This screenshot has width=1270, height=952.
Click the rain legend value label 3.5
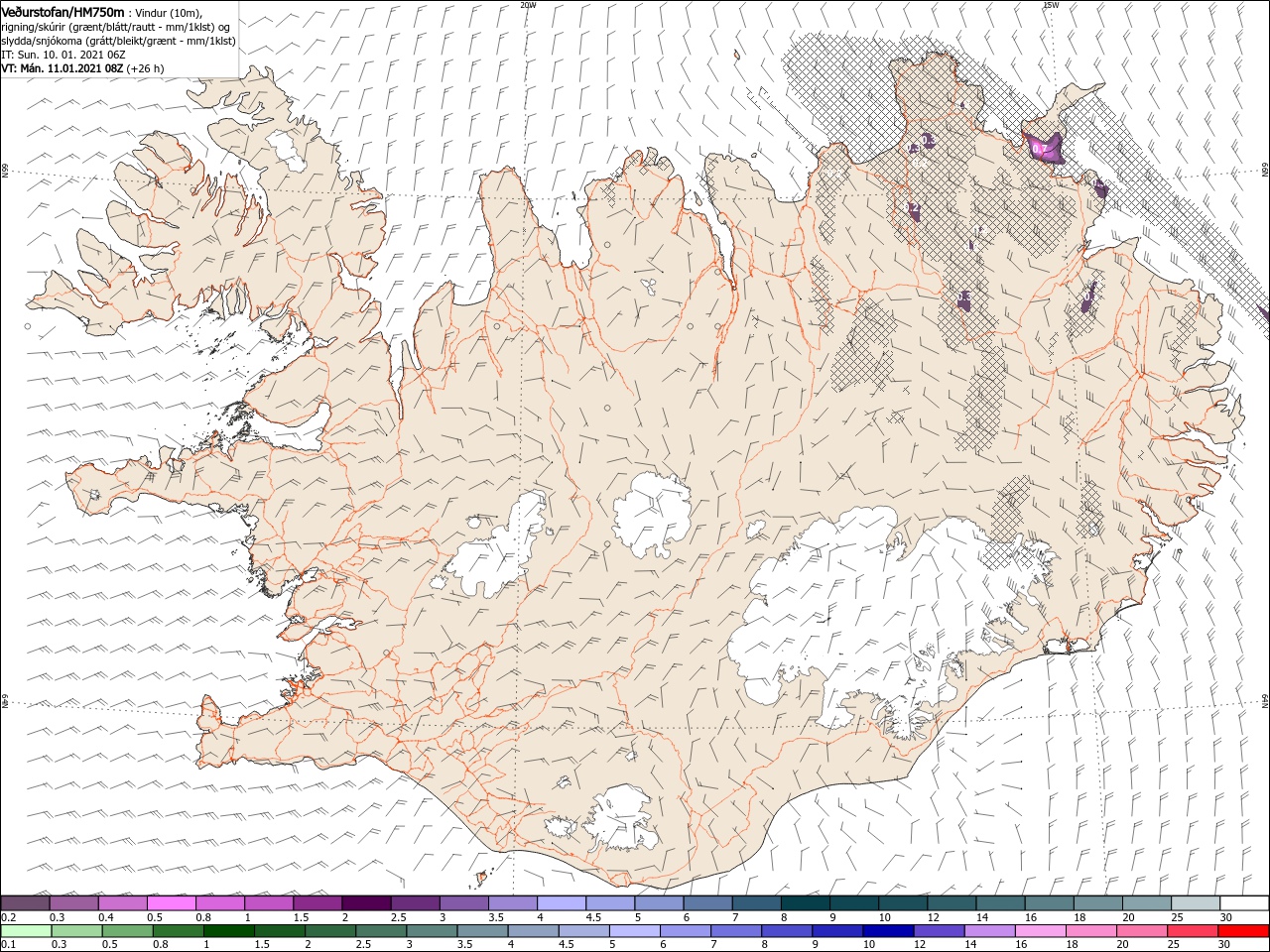[463, 945]
